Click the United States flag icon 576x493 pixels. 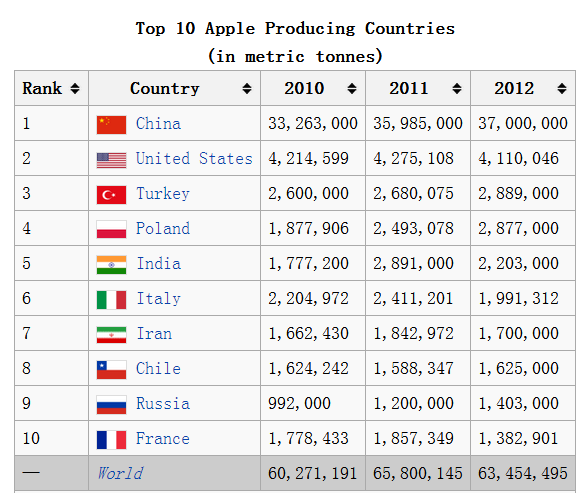111,160
